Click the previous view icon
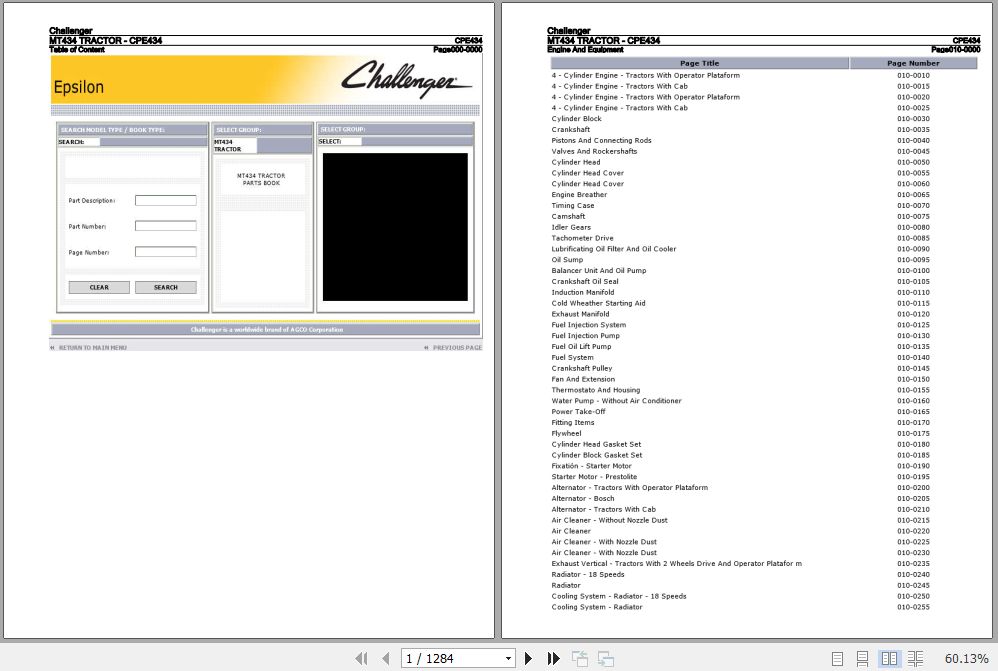Image resolution: width=998 pixels, height=671 pixels. tap(579, 658)
